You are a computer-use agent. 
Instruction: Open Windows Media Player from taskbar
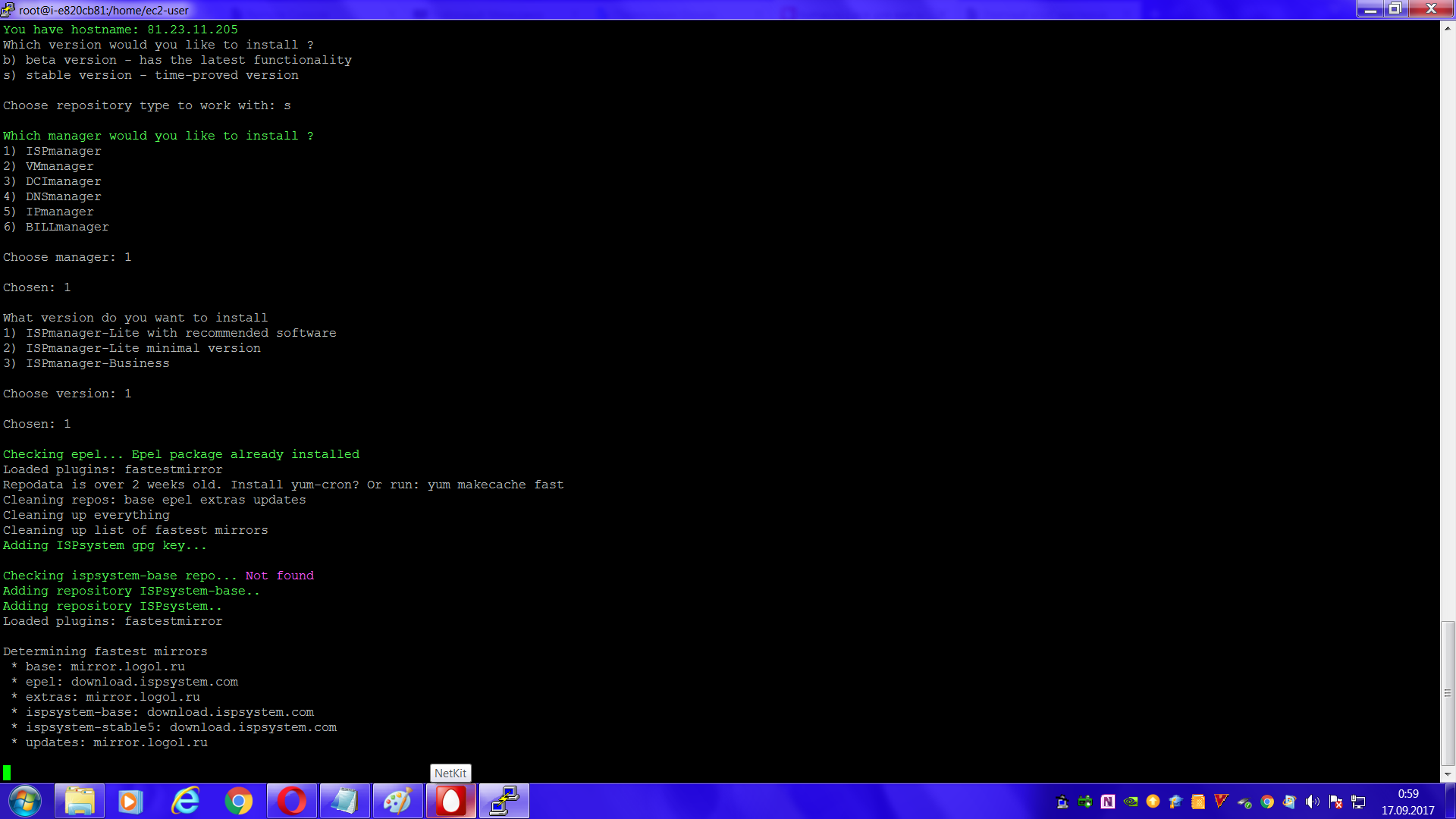130,801
